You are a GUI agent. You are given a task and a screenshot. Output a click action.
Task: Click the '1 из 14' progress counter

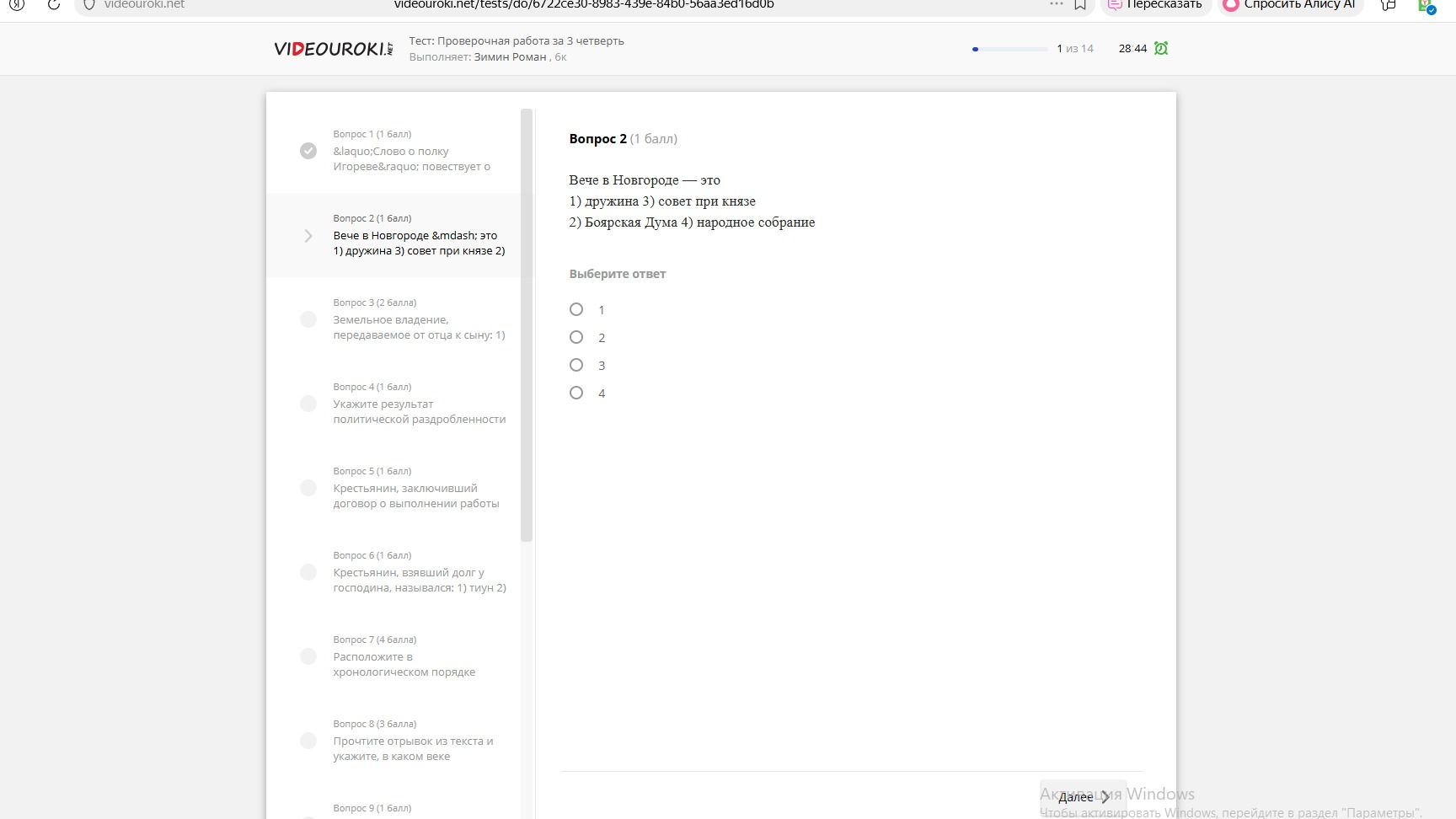point(1075,49)
